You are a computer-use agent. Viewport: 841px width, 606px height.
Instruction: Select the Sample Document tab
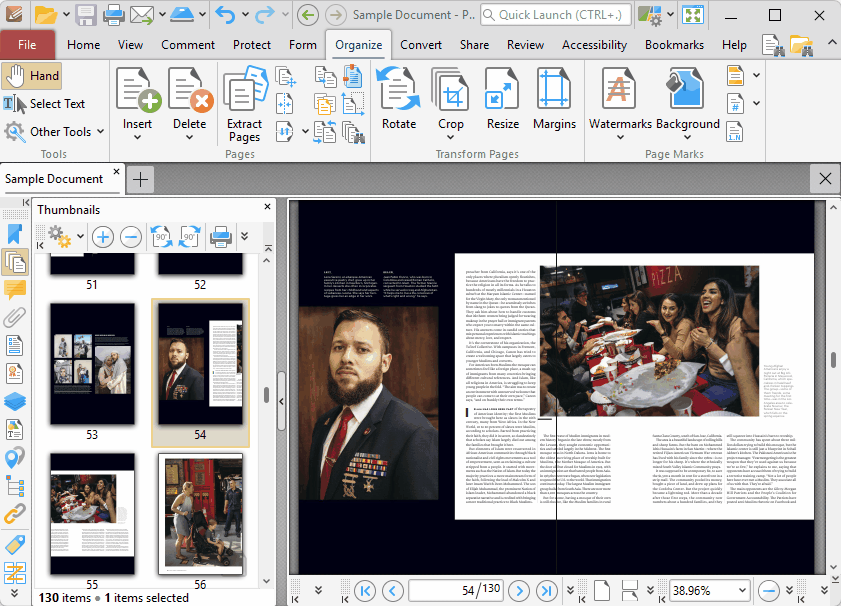pos(54,179)
